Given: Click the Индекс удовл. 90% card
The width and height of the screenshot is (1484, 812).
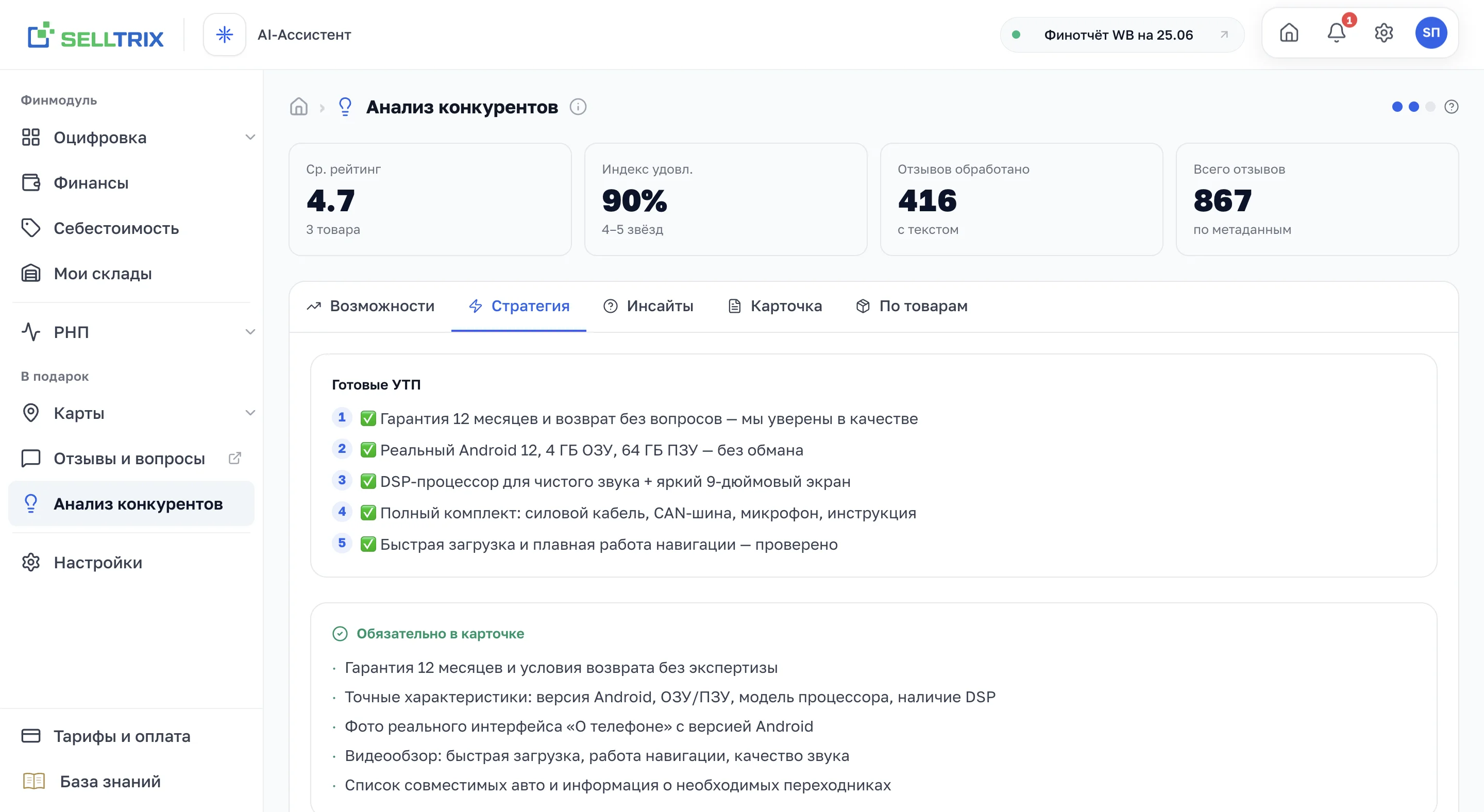Looking at the screenshot, I should [x=726, y=199].
